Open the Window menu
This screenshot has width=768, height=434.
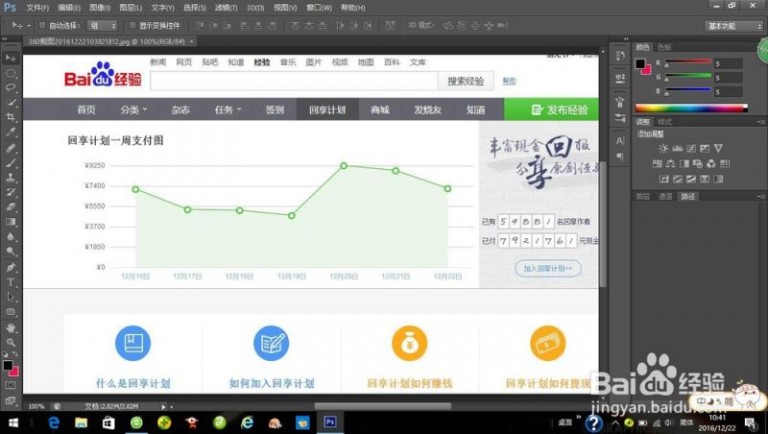(319, 8)
